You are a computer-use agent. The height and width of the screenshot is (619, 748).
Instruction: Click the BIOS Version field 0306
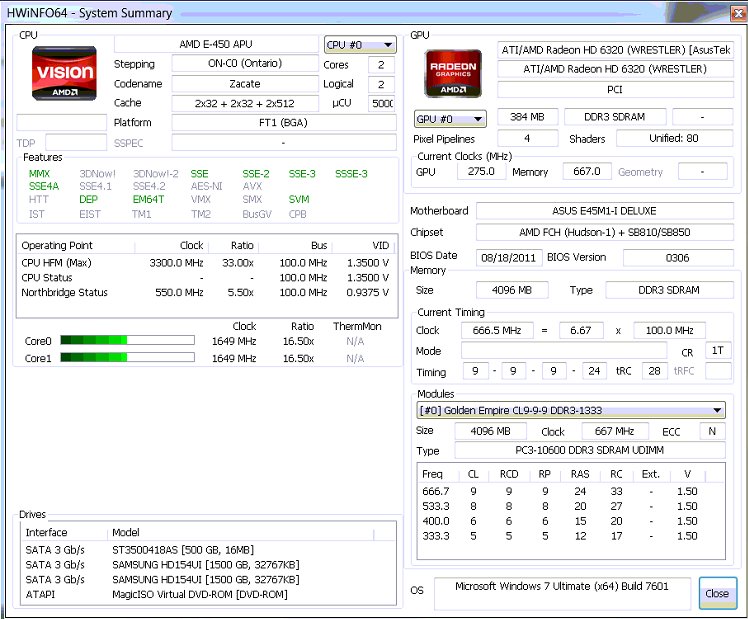(x=678, y=258)
